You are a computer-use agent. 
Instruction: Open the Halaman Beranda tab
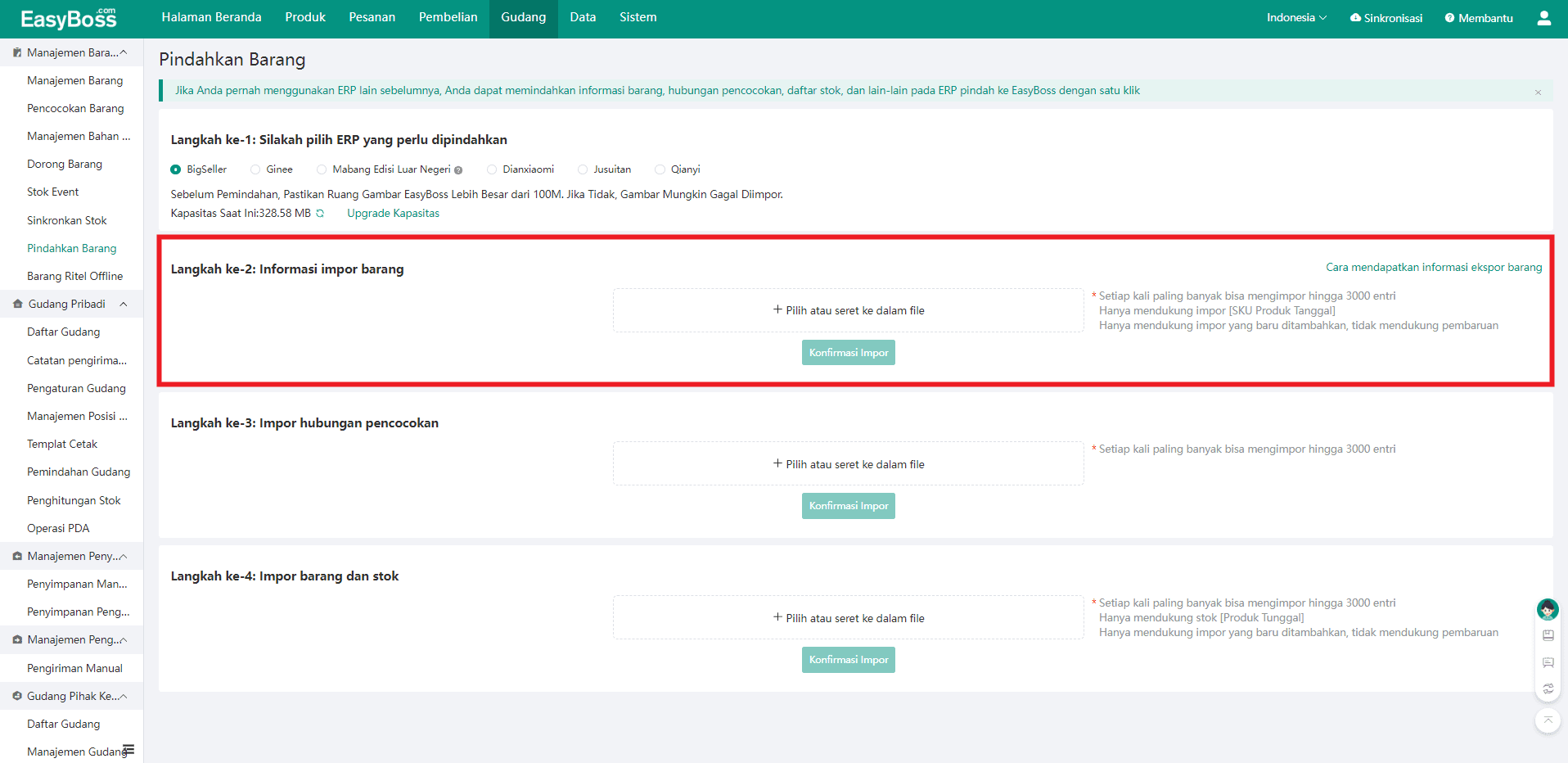click(x=211, y=17)
